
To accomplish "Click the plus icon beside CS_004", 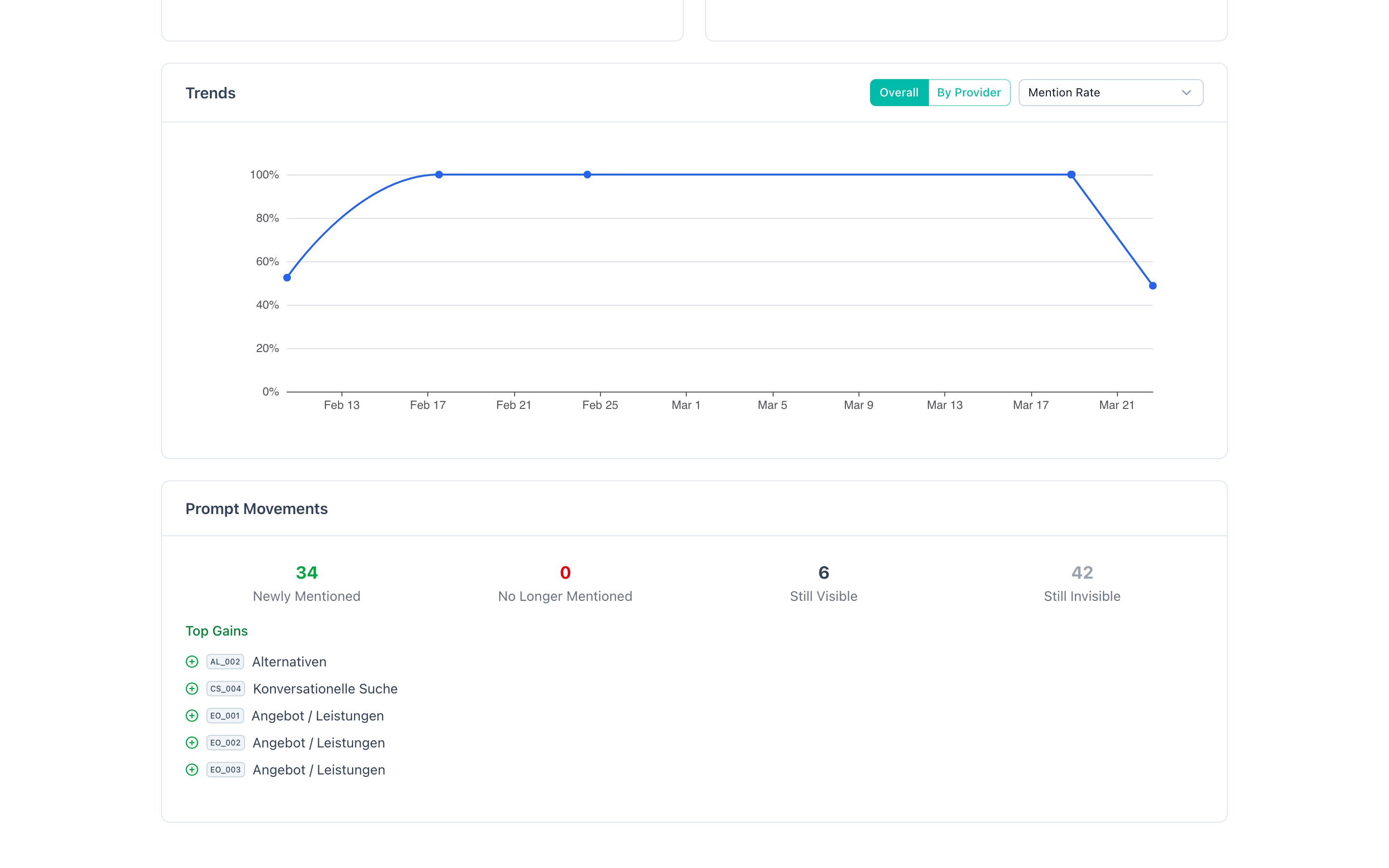I will coord(191,689).
